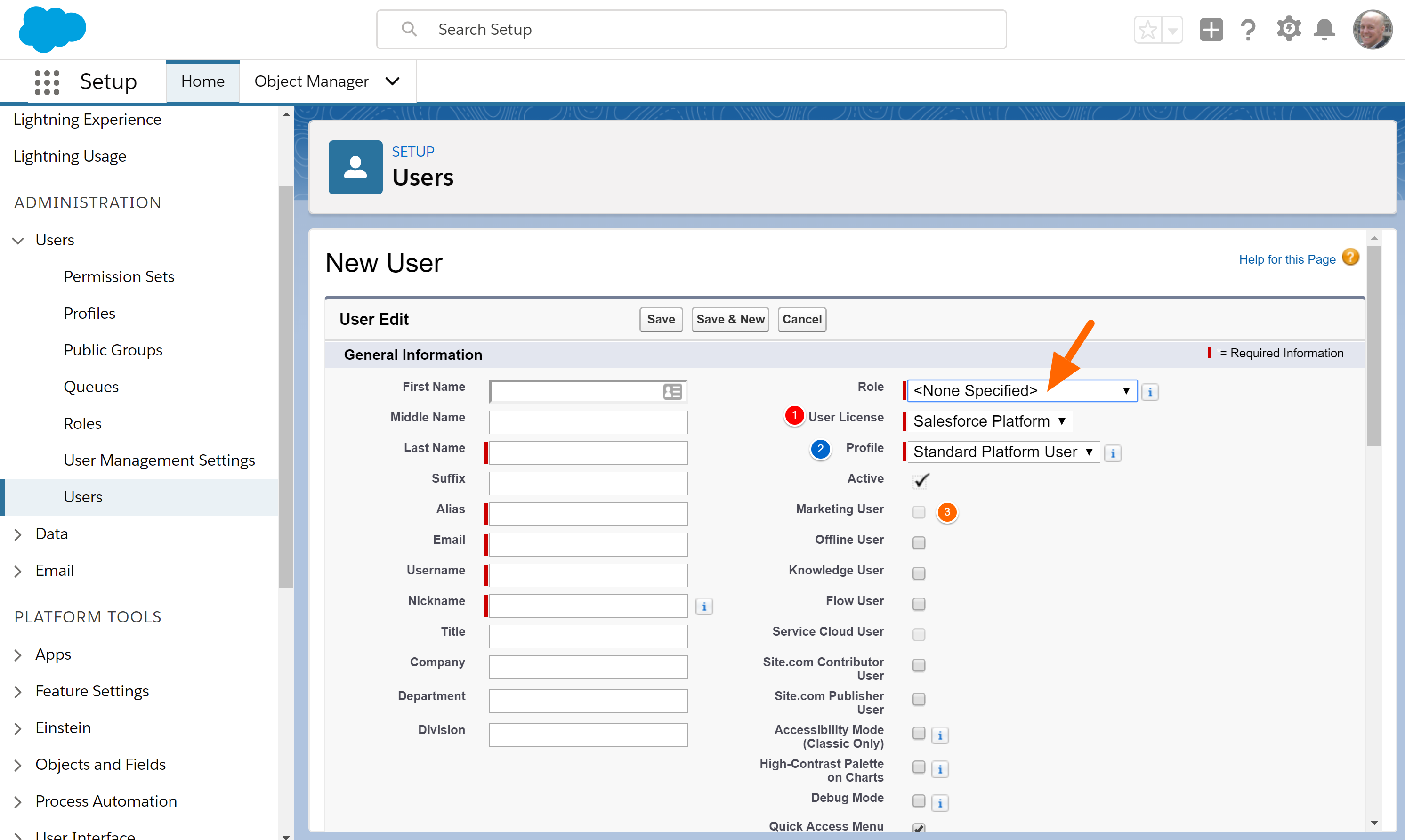
Task: Open the Role dropdown
Action: coord(1022,391)
